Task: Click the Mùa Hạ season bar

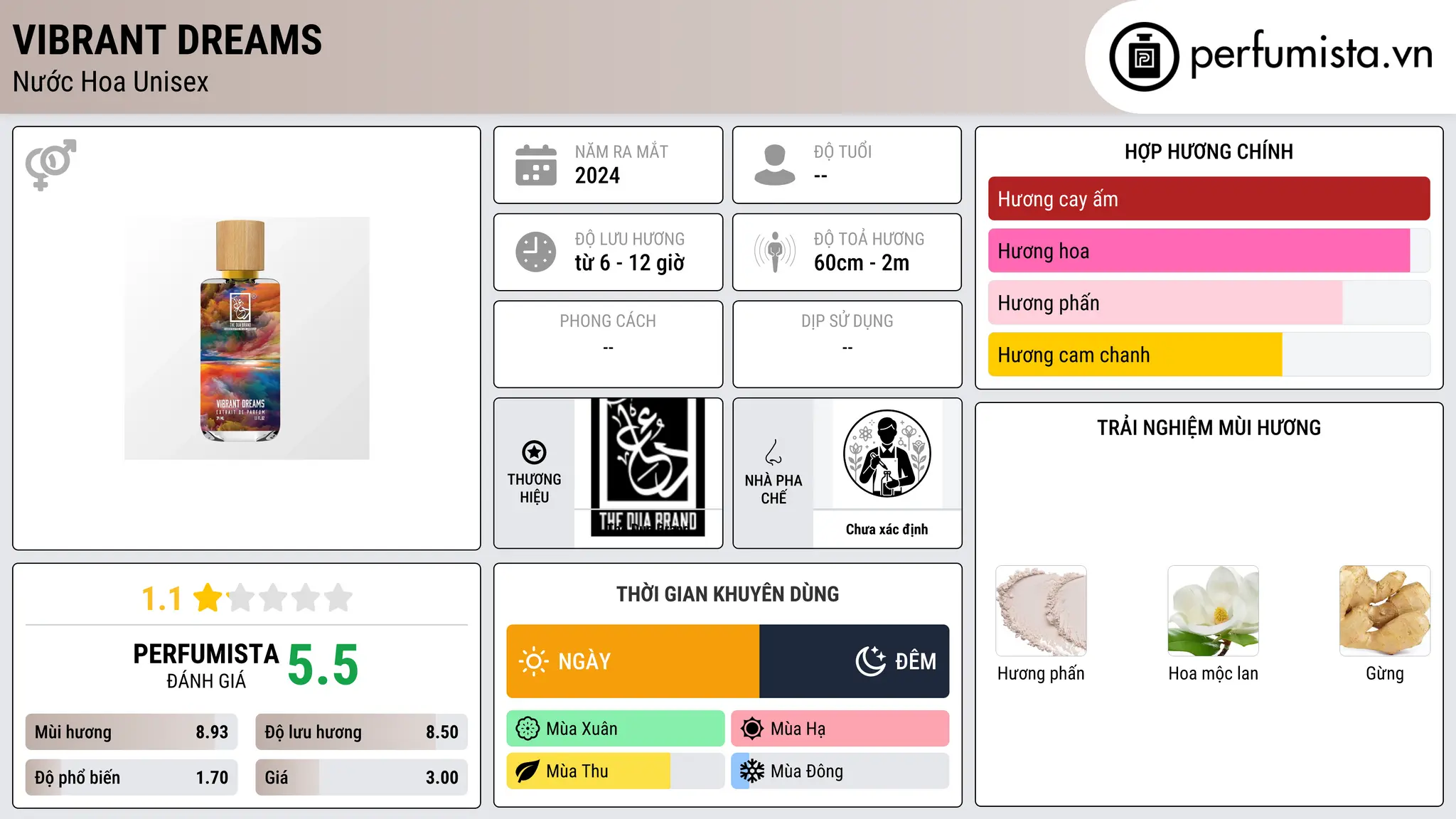Action: (x=840, y=729)
